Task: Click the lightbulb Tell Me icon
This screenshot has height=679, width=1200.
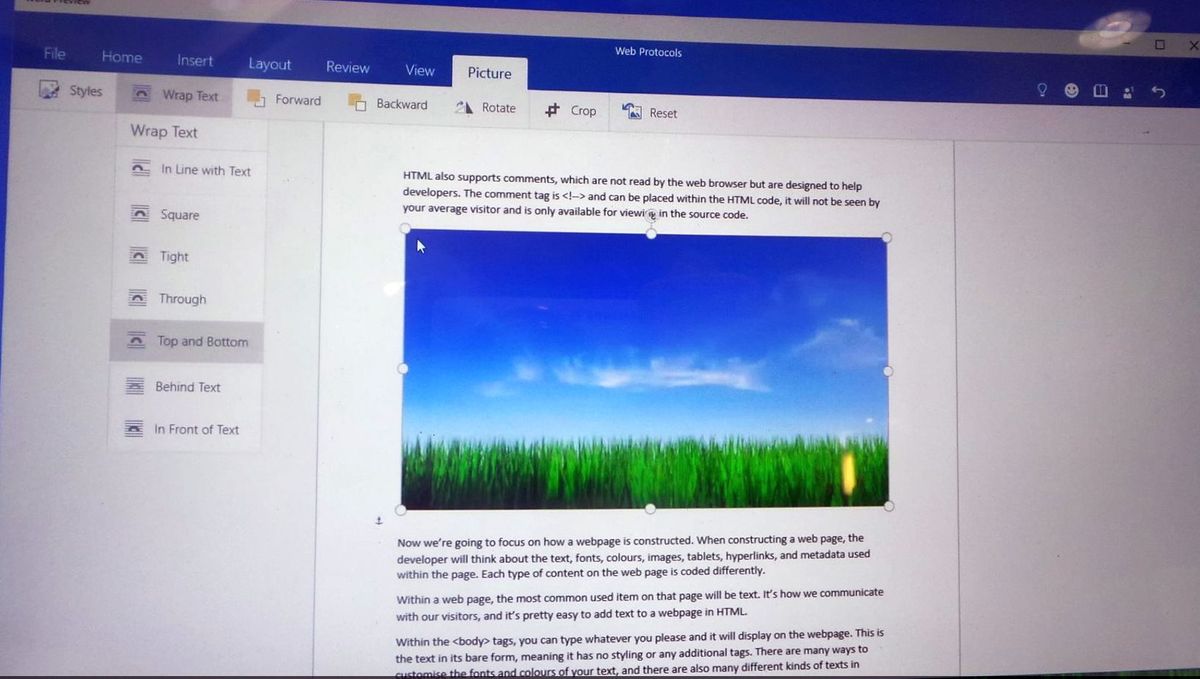Action: (1042, 90)
